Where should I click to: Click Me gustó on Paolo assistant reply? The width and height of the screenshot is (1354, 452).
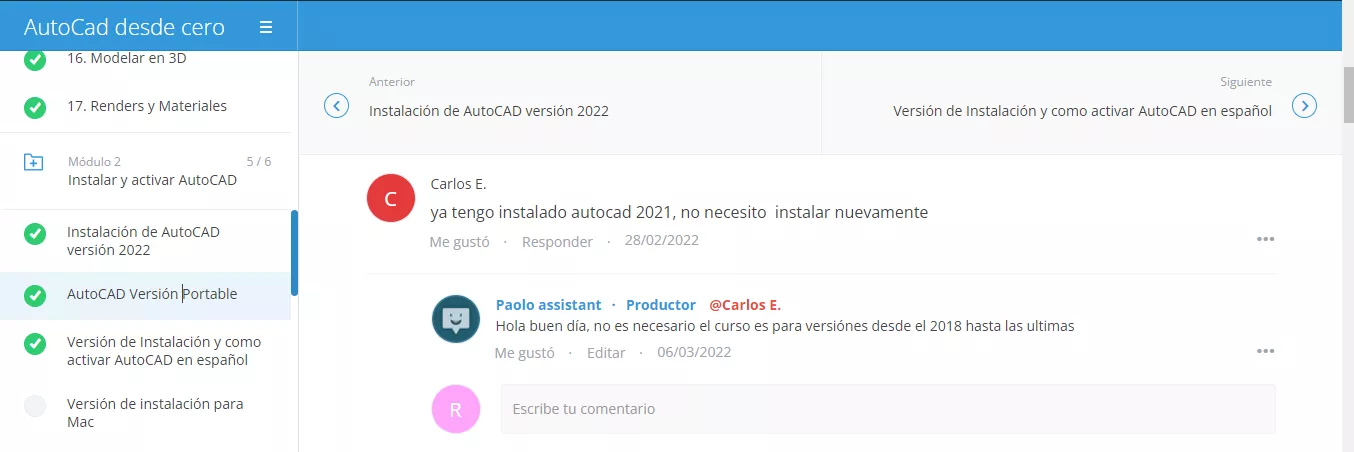coord(525,353)
